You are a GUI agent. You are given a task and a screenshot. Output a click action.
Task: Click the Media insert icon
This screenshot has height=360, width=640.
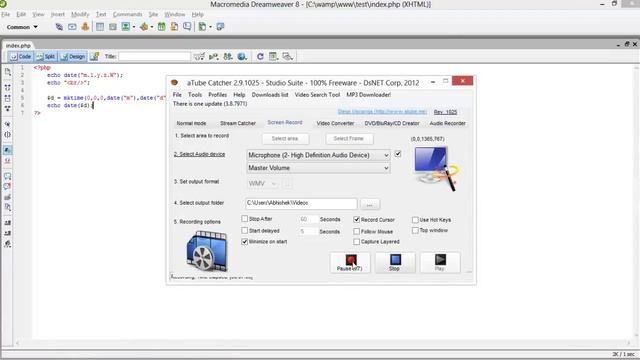(x=144, y=27)
